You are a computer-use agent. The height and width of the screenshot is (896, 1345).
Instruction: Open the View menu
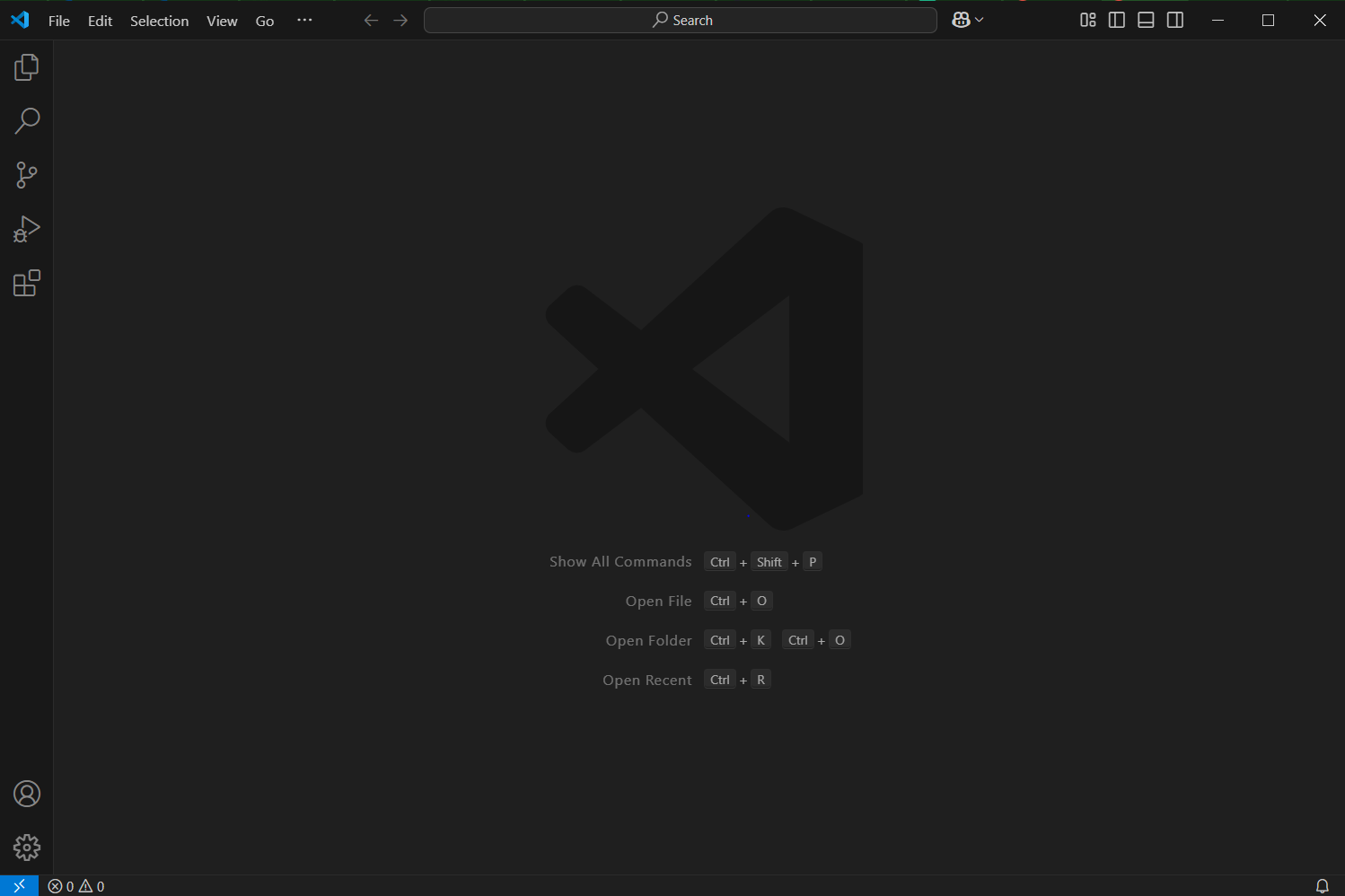click(222, 21)
